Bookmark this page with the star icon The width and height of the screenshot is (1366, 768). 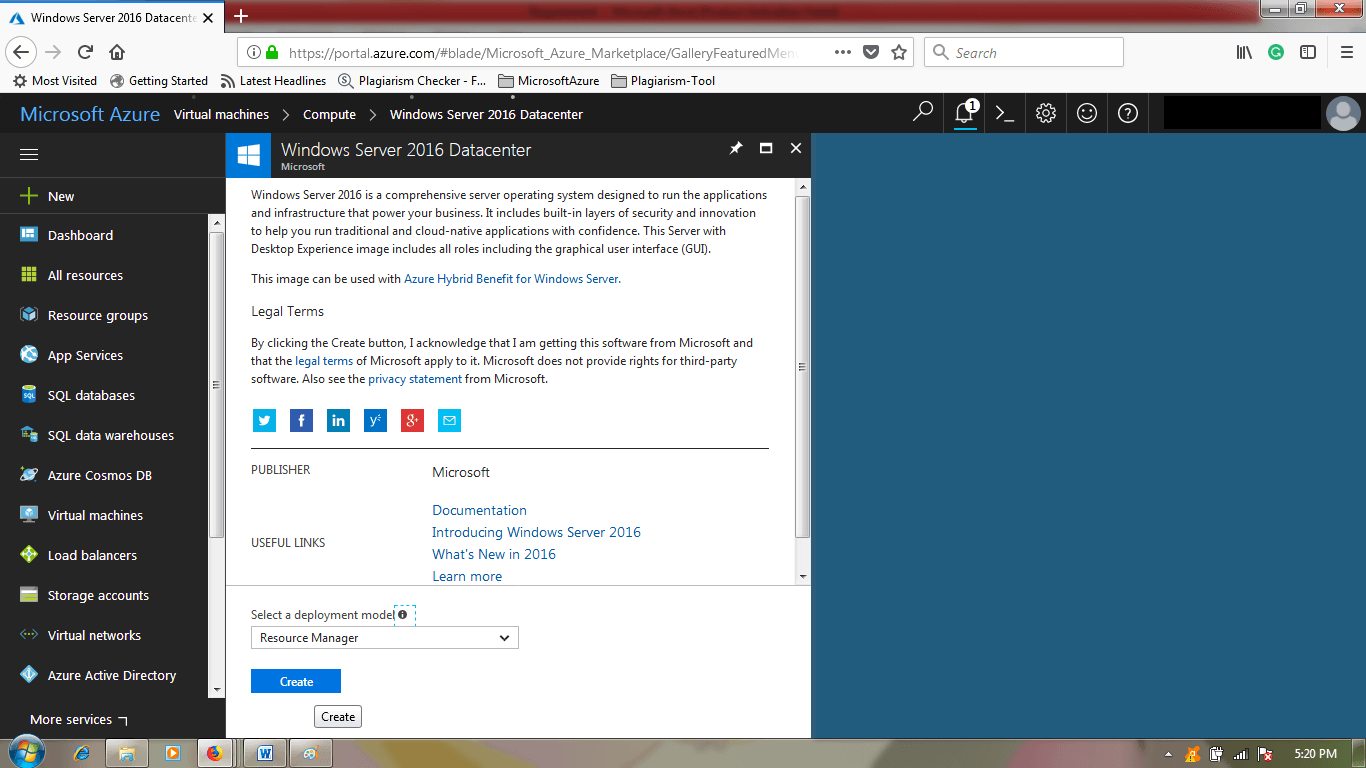(x=898, y=52)
